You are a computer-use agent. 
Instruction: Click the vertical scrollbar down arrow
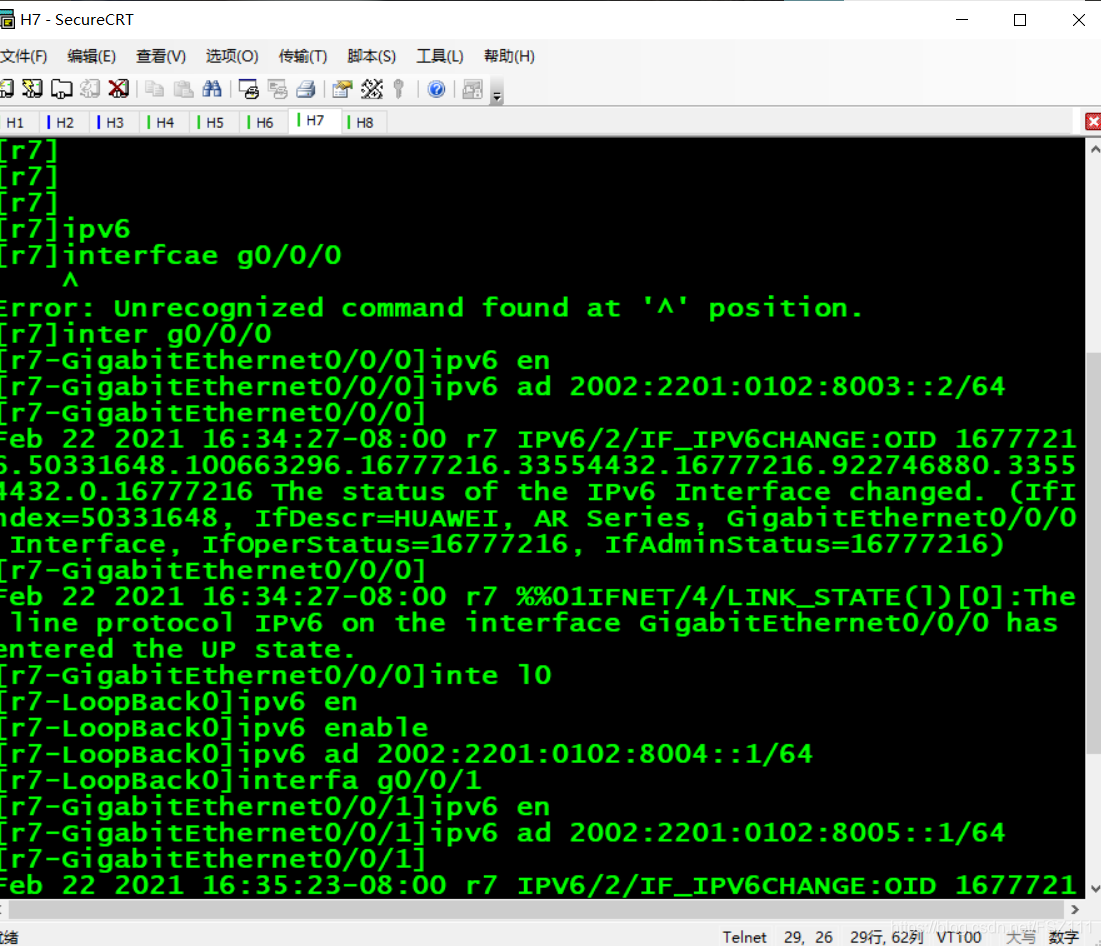pyautogui.click(x=1094, y=888)
